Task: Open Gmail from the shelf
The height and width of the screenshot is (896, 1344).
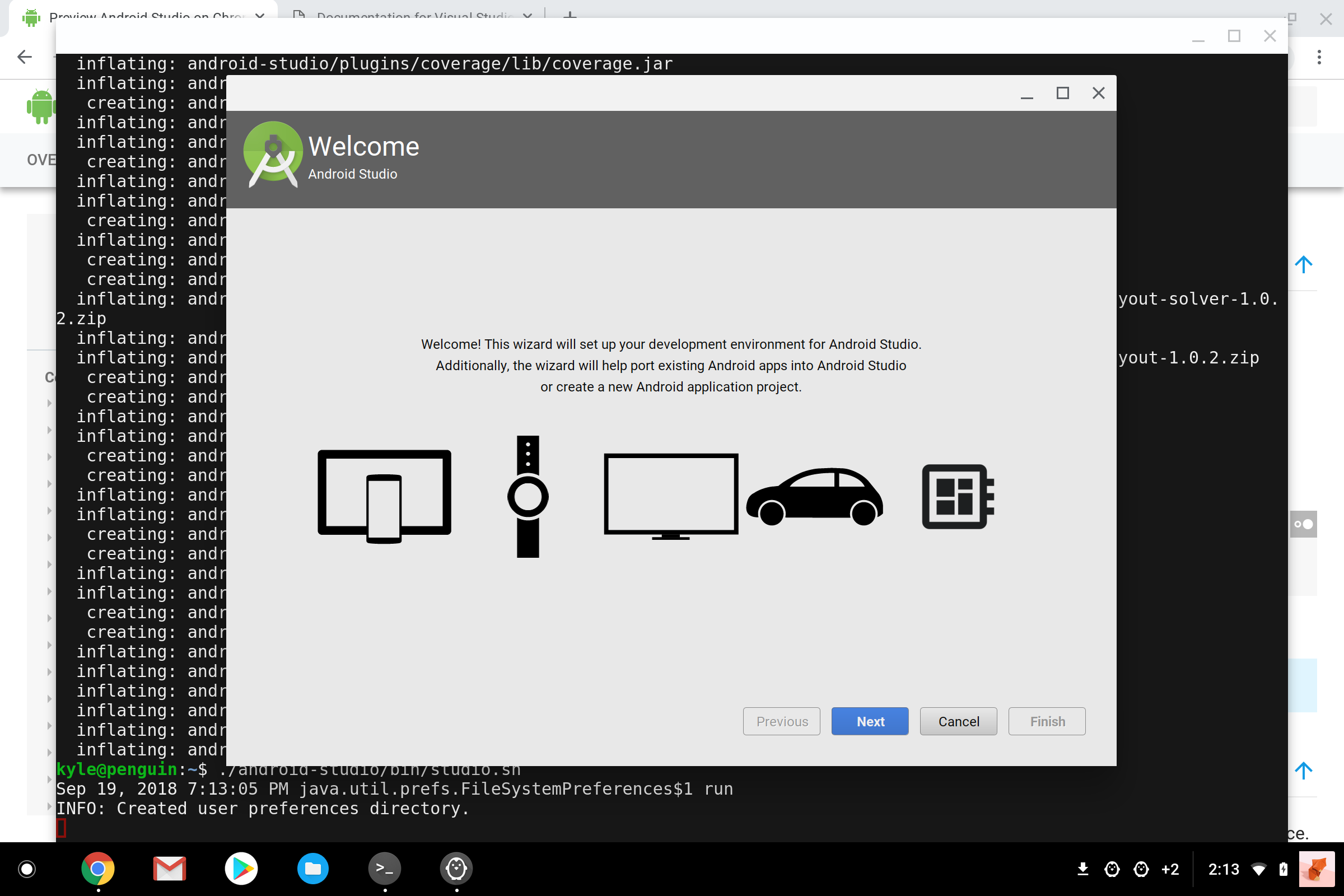Action: (170, 869)
